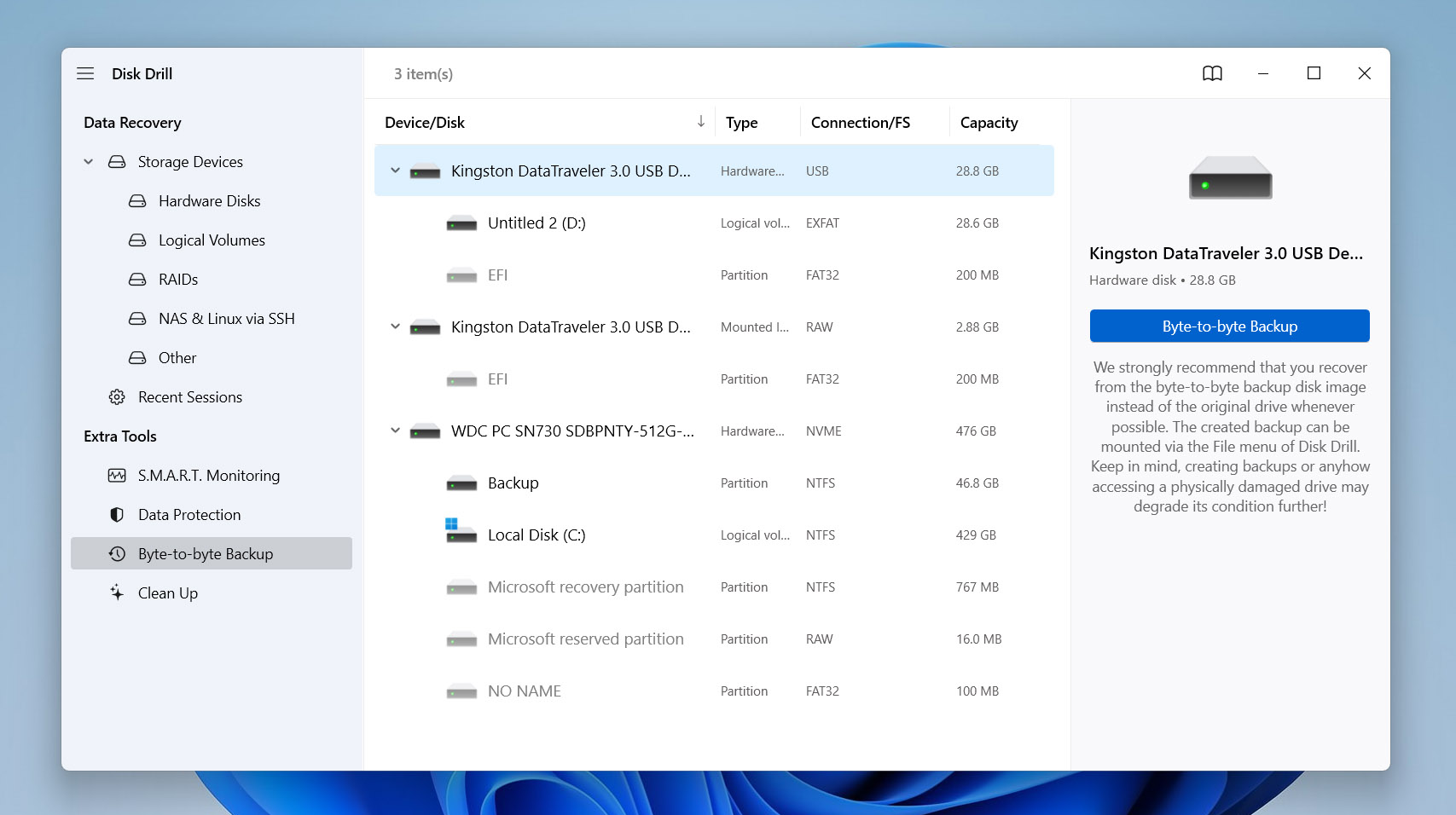
Task: Collapse the Kingston DataTraveler 2.88 GB device
Action: click(395, 327)
